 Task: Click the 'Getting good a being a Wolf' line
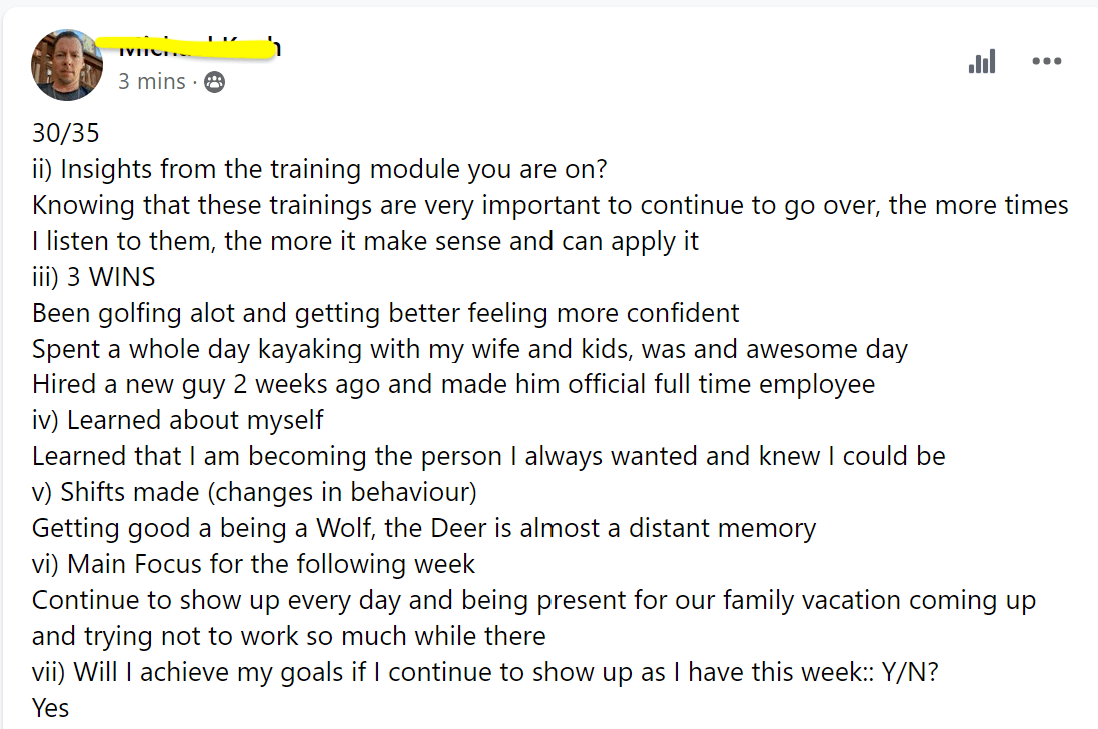pos(424,528)
